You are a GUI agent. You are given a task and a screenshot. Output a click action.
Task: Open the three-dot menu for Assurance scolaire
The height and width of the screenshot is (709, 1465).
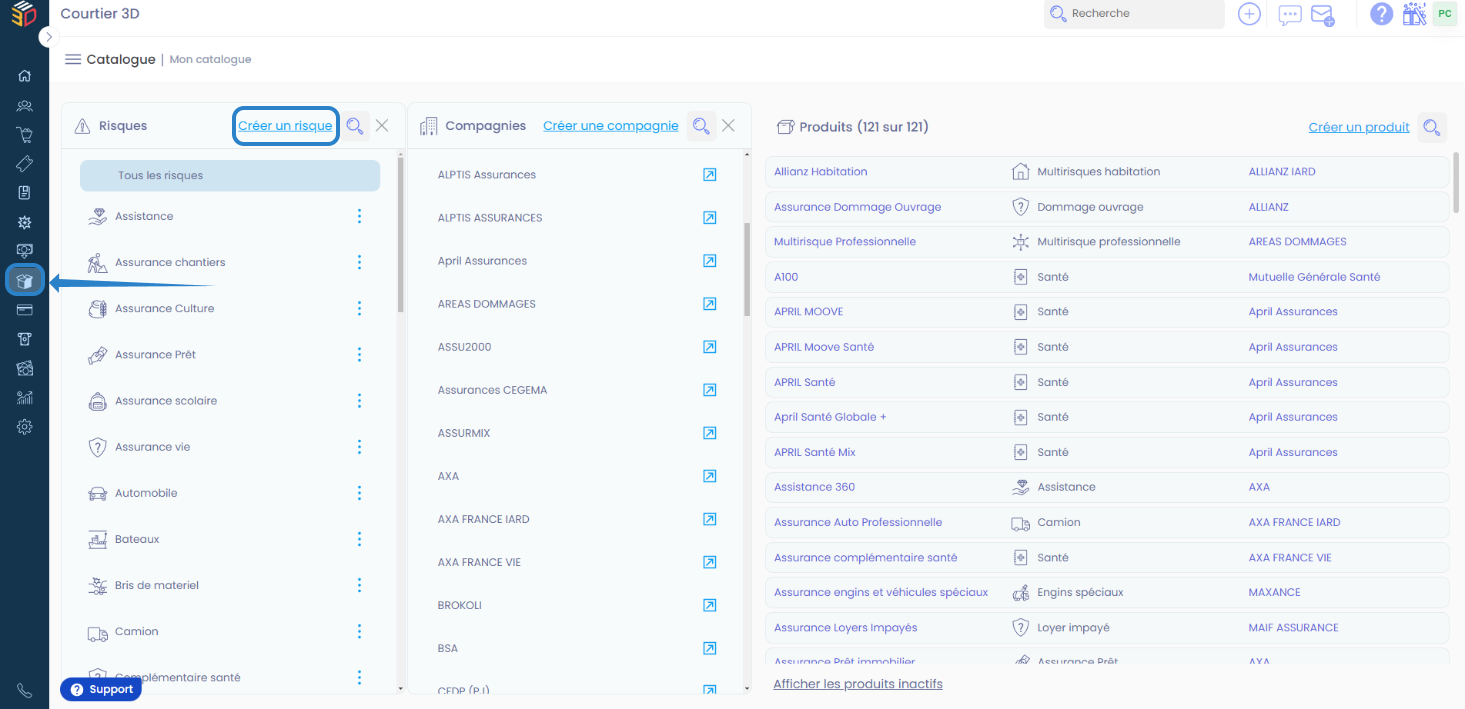pyautogui.click(x=360, y=400)
